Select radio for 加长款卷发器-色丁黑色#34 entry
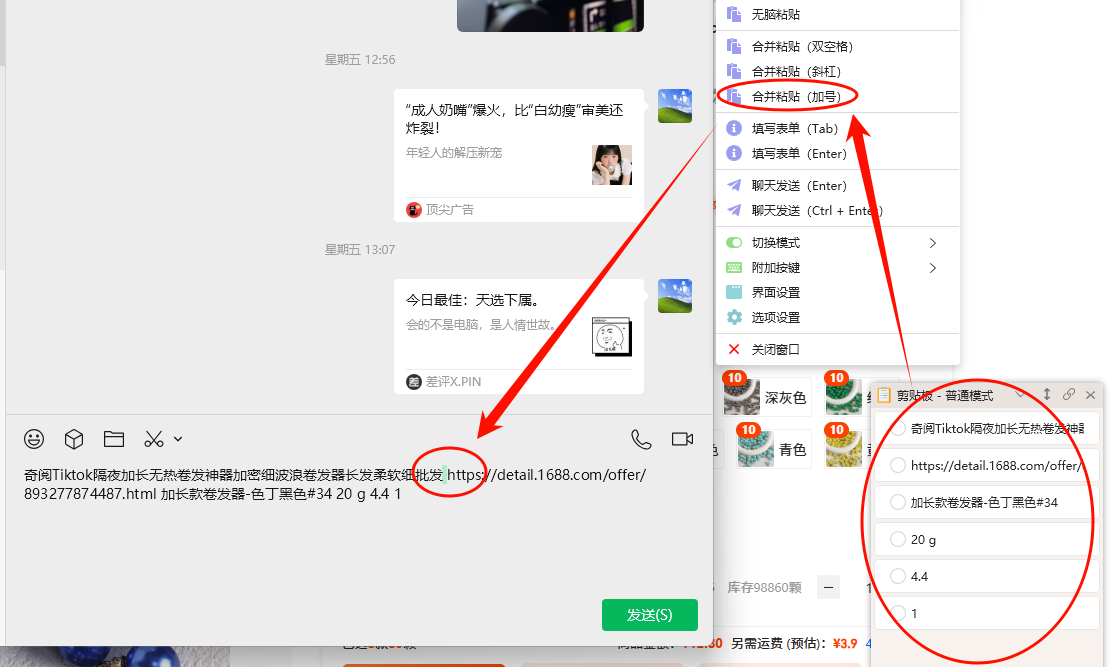 point(898,502)
